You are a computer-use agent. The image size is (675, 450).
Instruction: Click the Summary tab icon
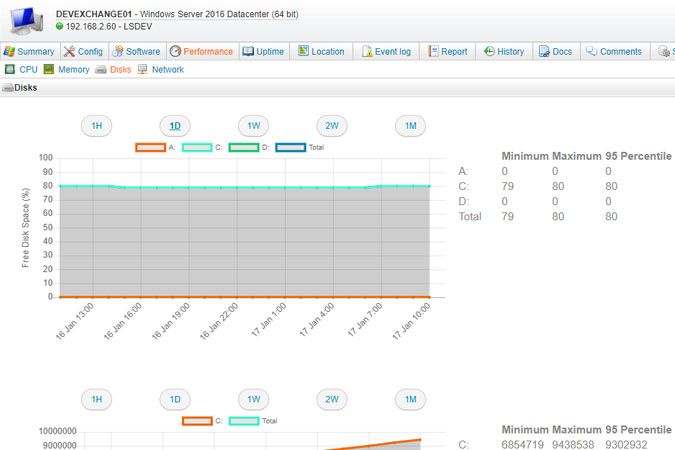tap(10, 51)
